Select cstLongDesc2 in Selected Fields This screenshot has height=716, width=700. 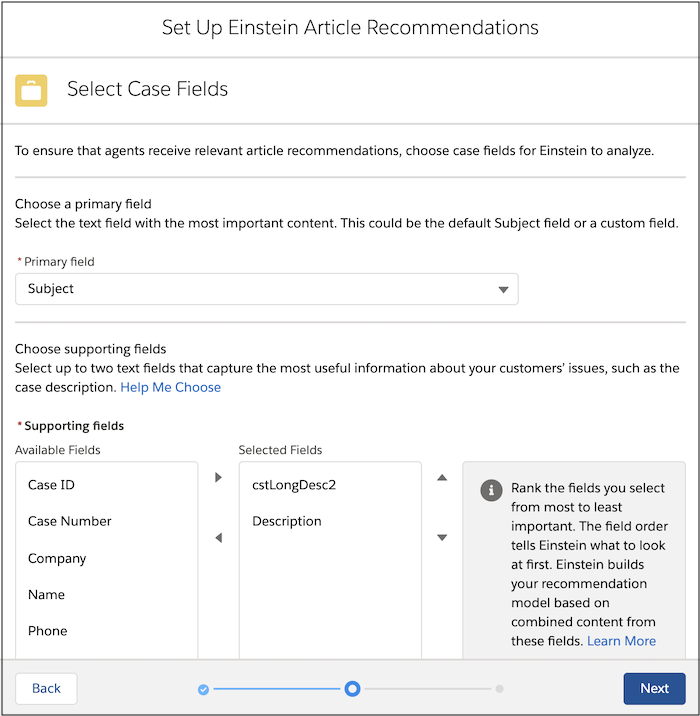pyautogui.click(x=330, y=485)
